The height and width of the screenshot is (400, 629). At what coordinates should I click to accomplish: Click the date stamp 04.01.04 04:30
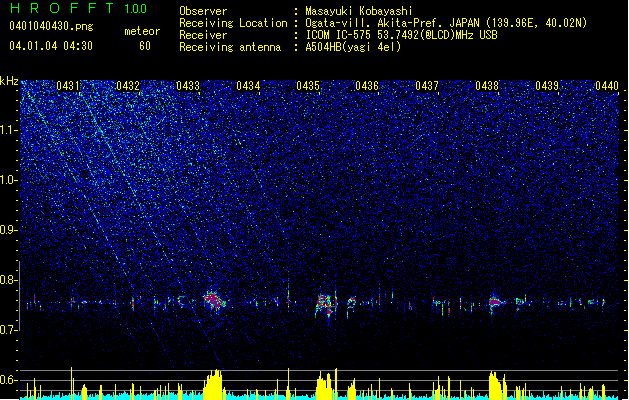coord(51,46)
